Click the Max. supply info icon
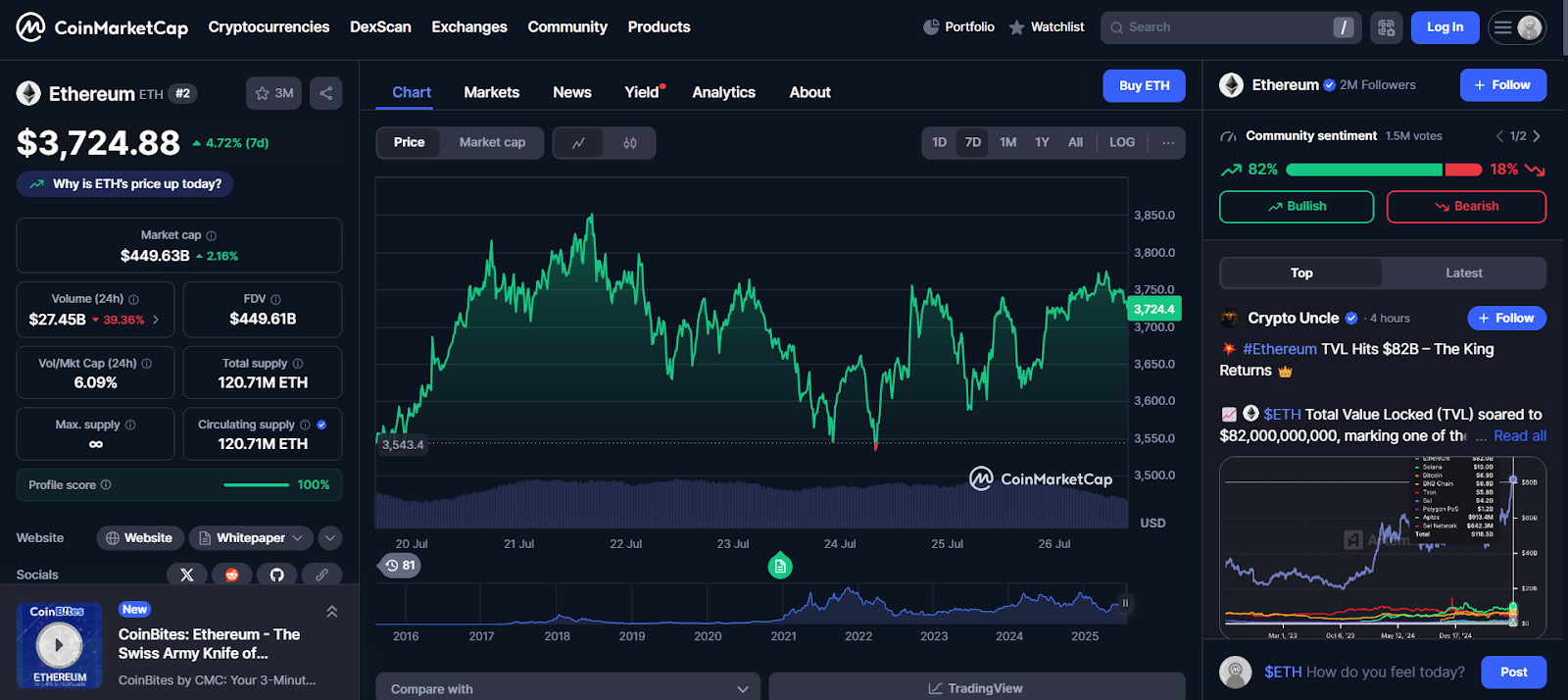This screenshot has height=700, width=1568. pyautogui.click(x=130, y=425)
